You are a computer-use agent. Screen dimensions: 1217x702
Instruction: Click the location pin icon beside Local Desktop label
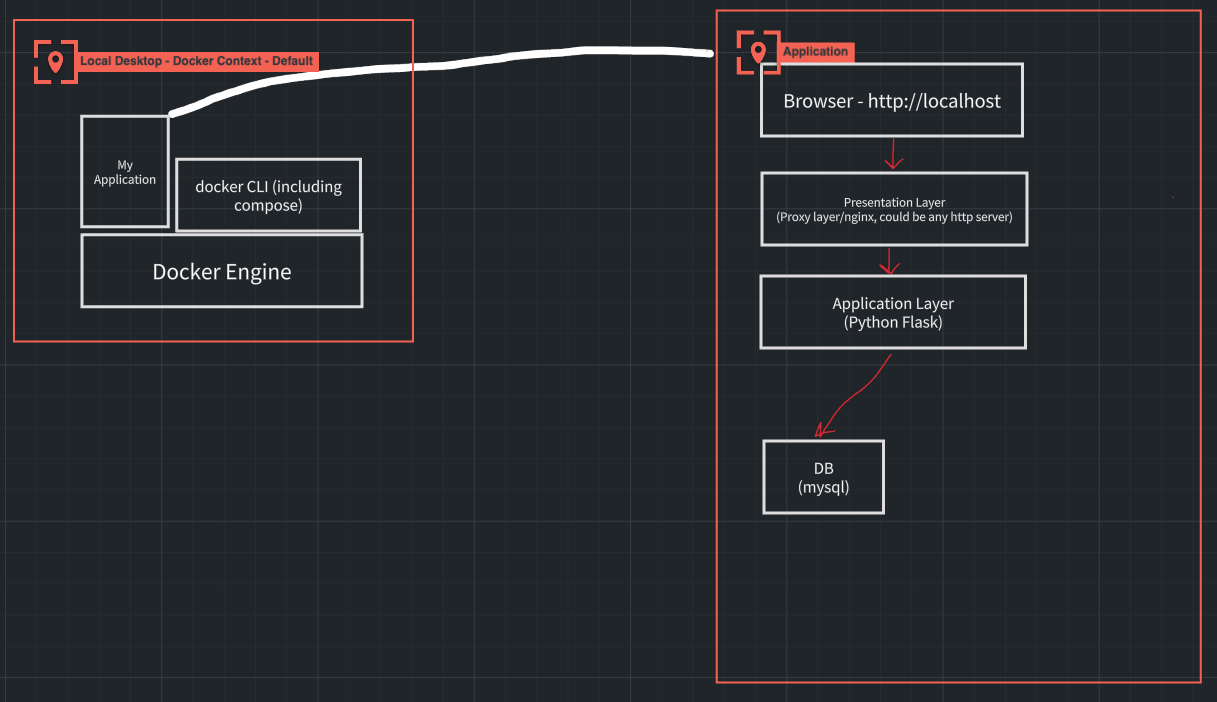coord(56,61)
